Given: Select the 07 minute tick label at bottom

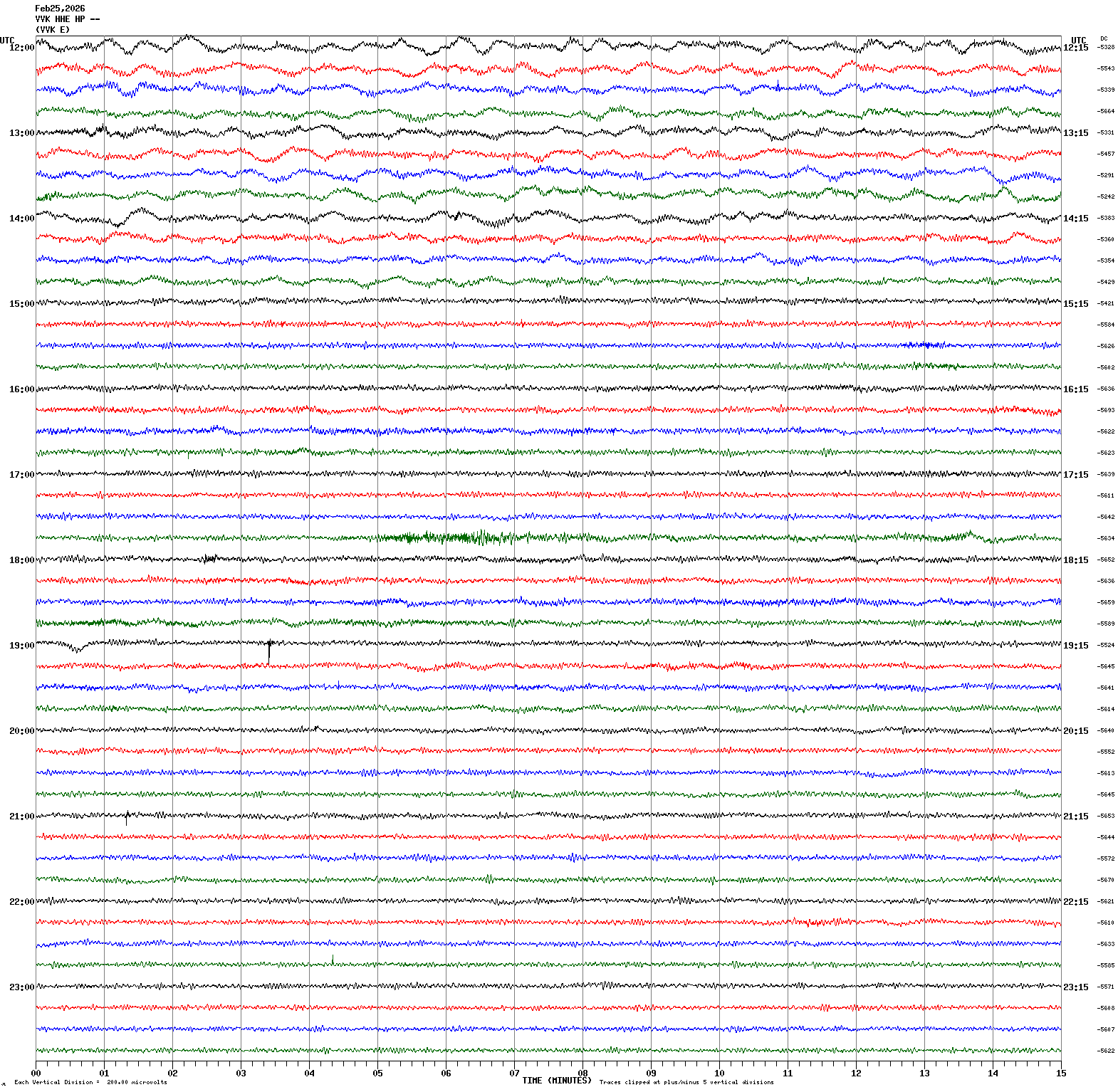Looking at the screenshot, I should pos(514,1073).
